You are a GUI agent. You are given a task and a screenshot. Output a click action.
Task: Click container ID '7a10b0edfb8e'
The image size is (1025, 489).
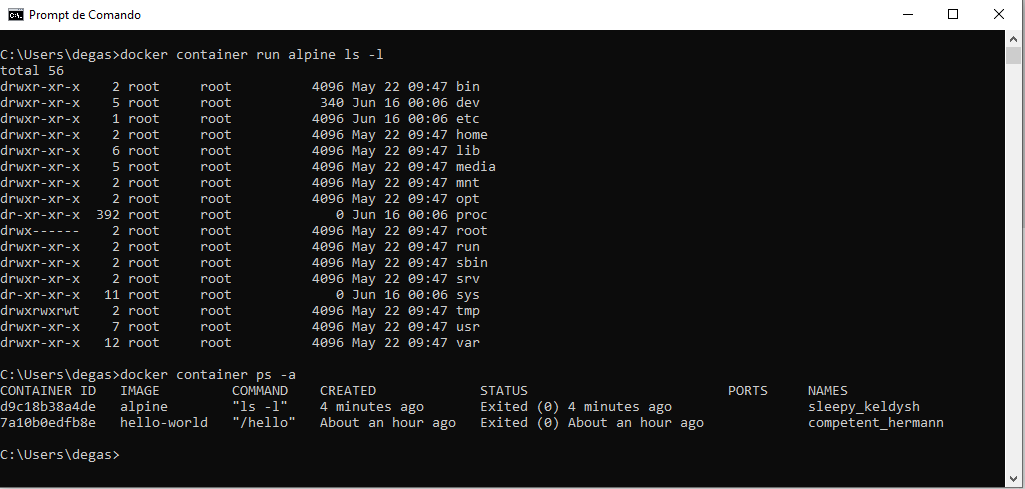[x=48, y=423]
